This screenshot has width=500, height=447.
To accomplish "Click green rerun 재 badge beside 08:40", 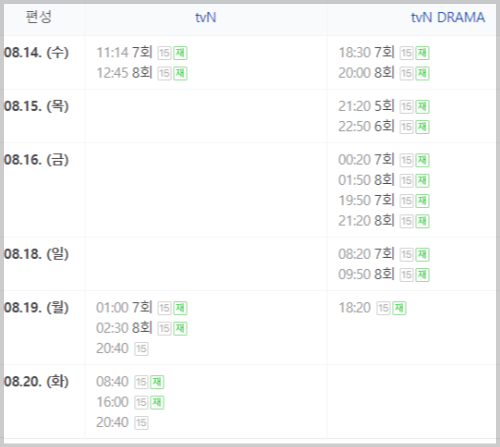I will point(157,382).
